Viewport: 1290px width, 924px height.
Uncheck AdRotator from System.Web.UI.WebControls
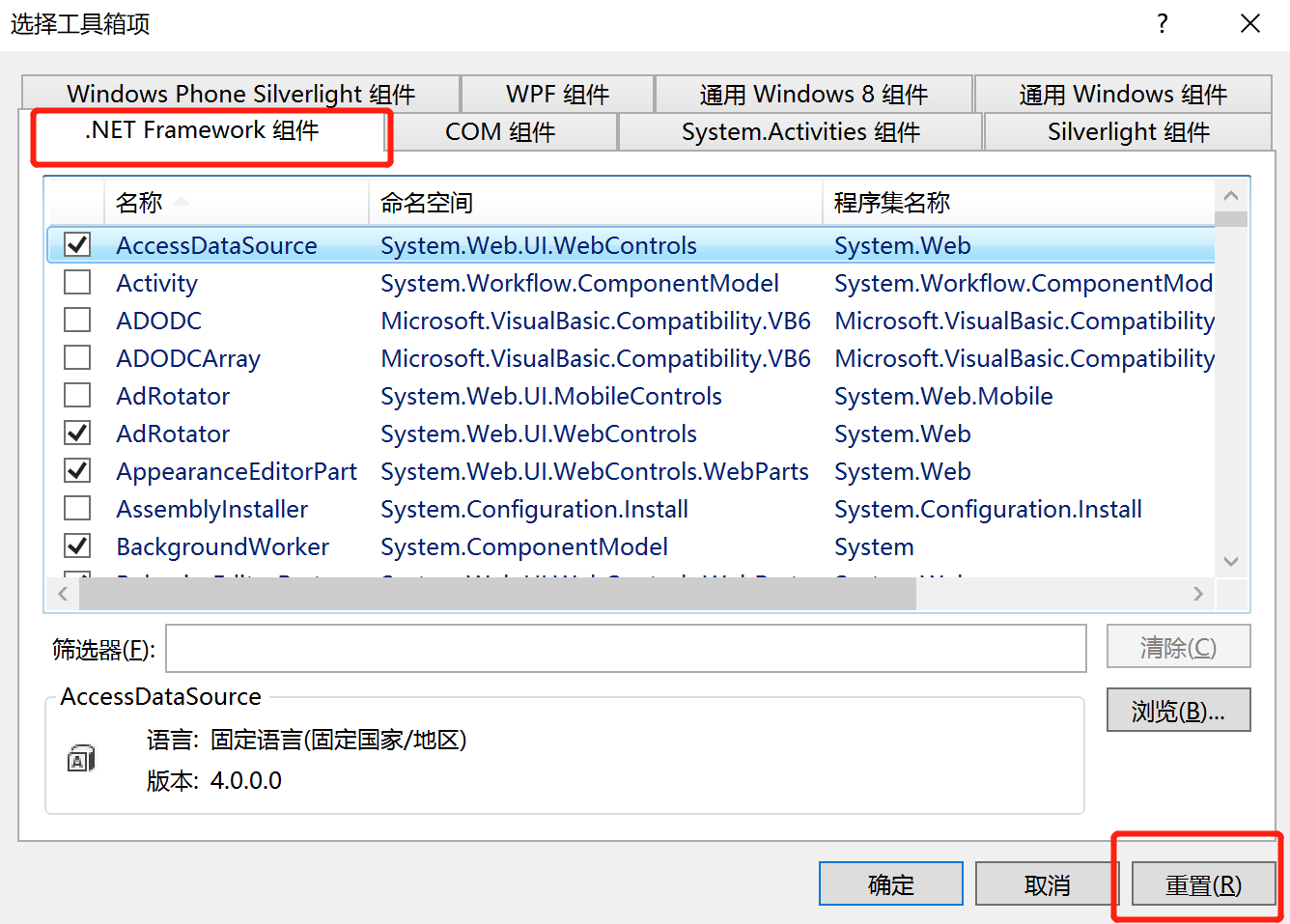77,433
